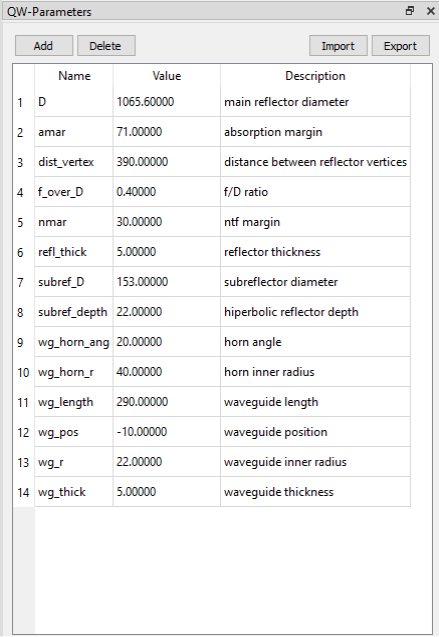Select wg_horn_ang value 20.00000
Viewport: 439px width, 637px height.
pyautogui.click(x=167, y=342)
